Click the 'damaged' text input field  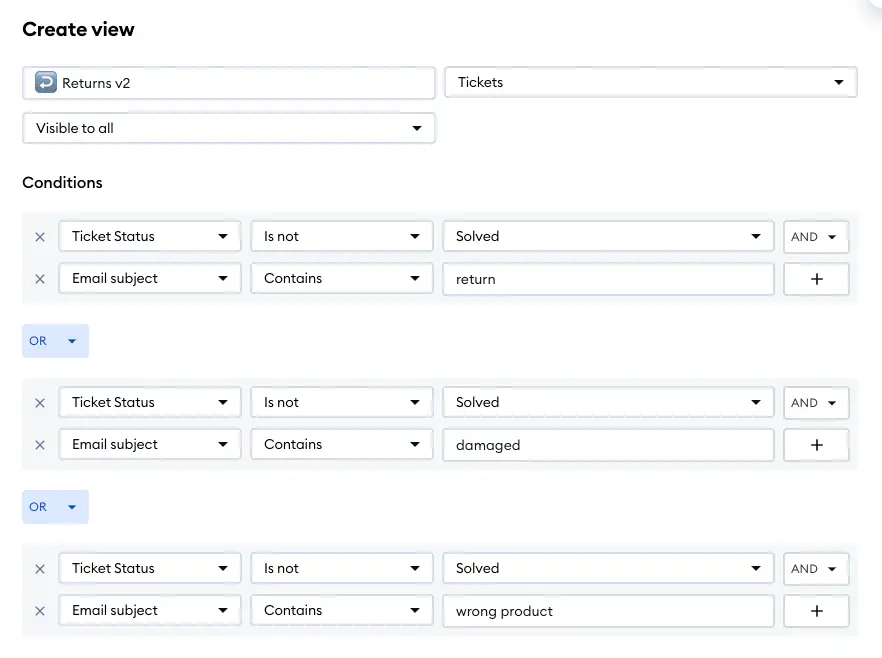click(x=608, y=445)
